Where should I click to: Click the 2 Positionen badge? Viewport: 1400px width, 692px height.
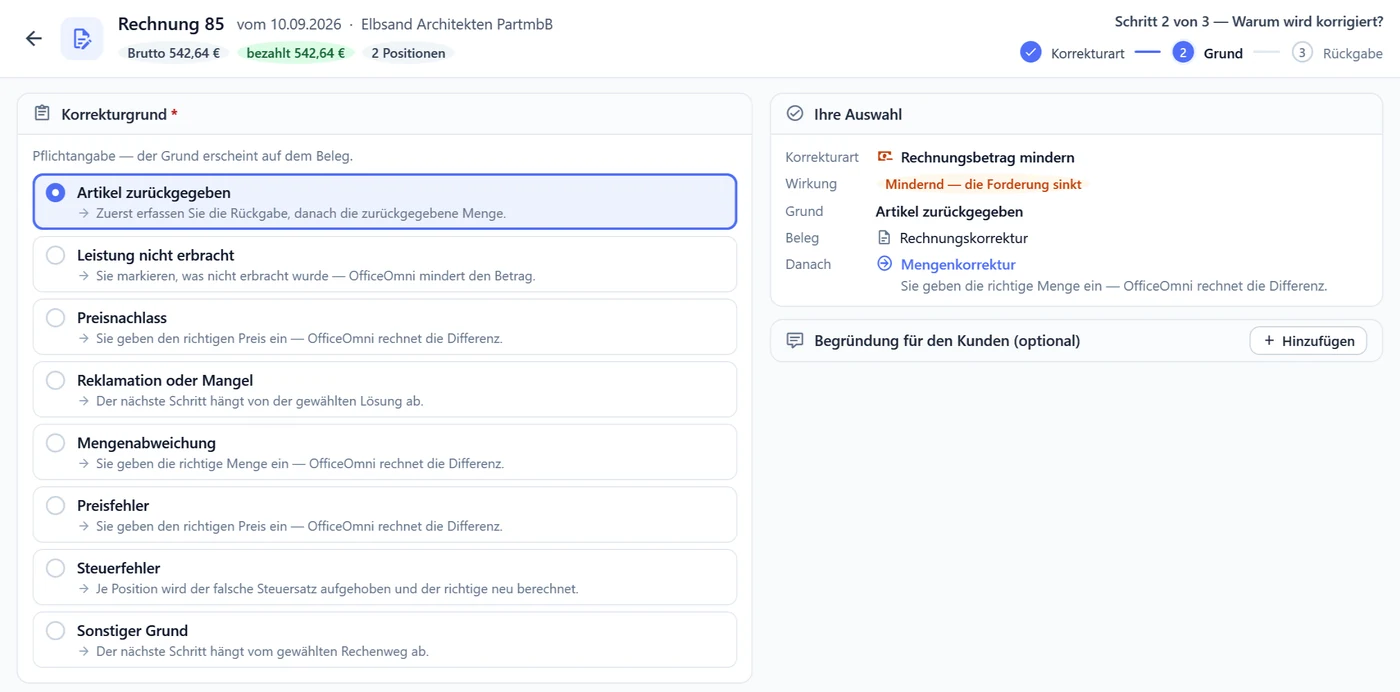pyautogui.click(x=408, y=53)
